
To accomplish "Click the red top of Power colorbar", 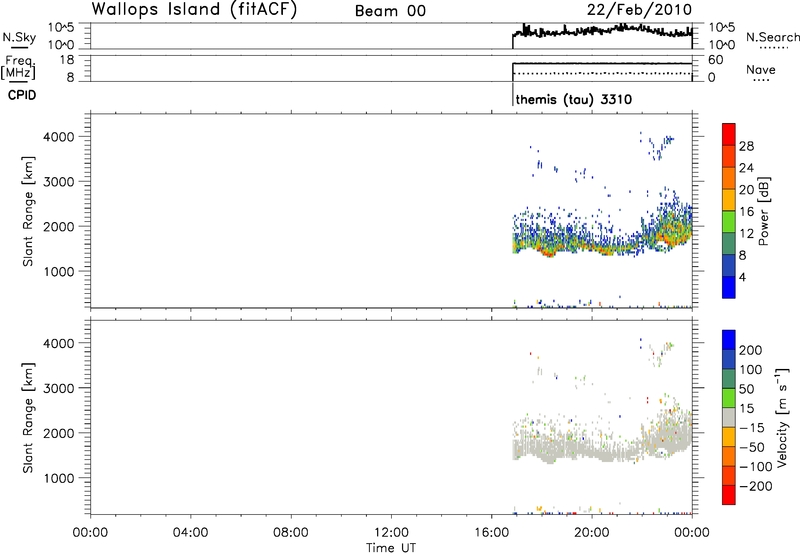I will [x=729, y=133].
